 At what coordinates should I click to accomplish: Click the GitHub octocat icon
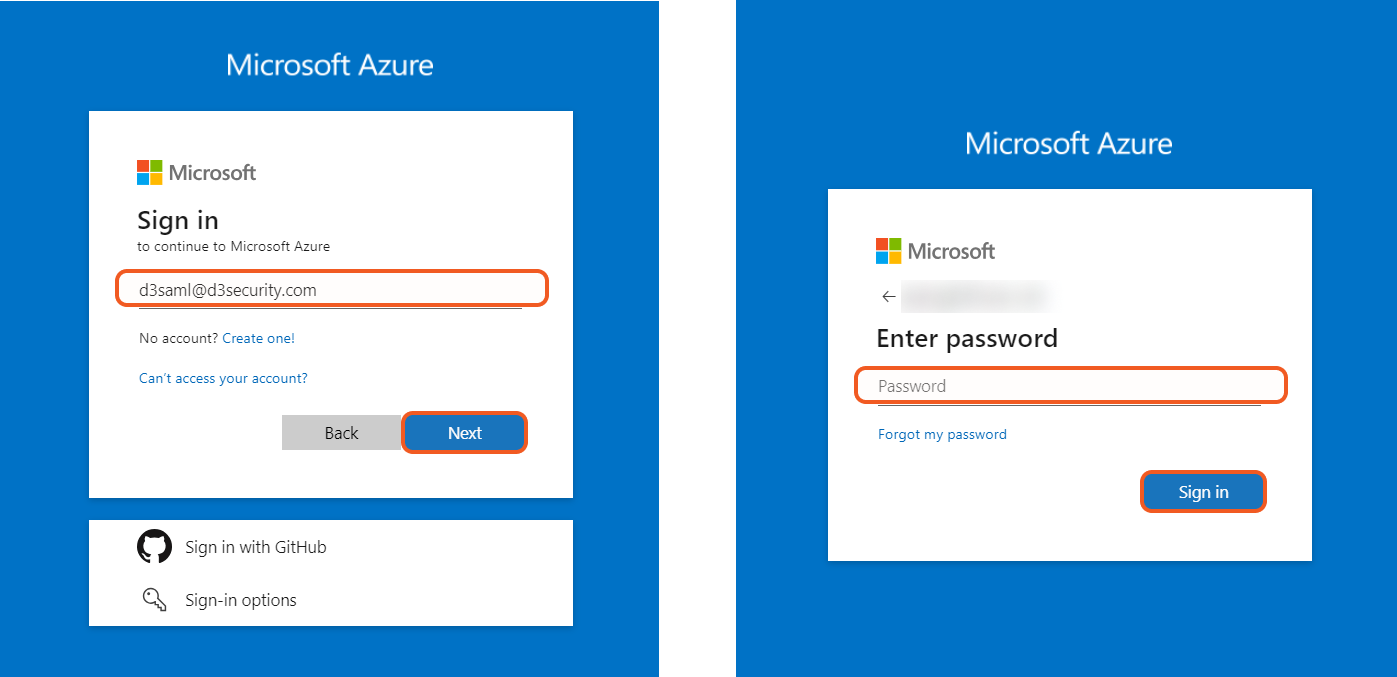(154, 547)
